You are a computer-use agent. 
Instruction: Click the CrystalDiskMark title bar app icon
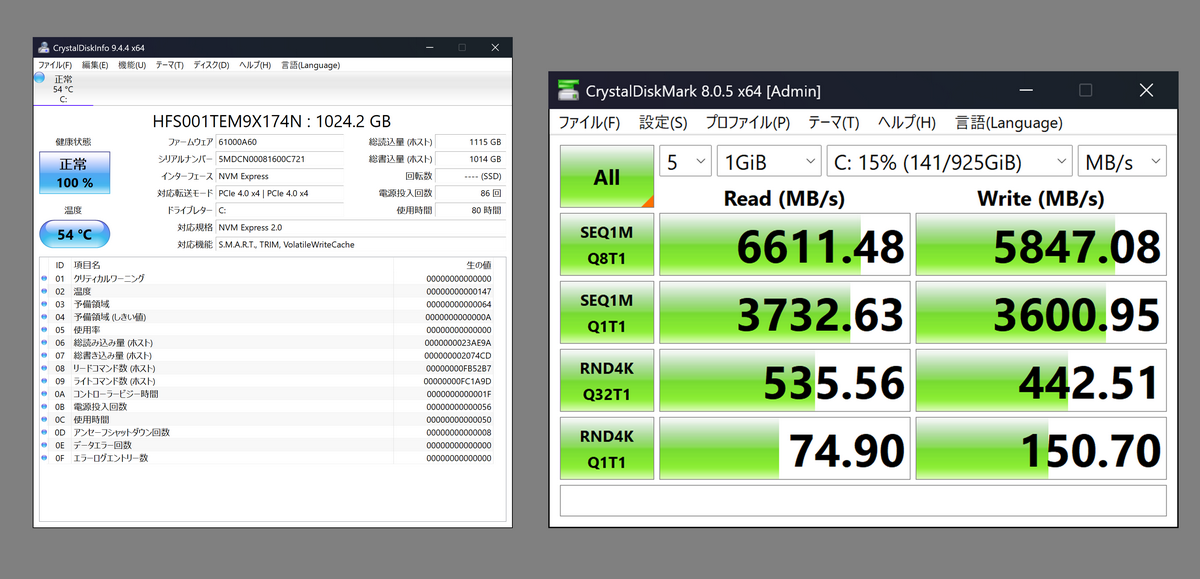coord(568,91)
